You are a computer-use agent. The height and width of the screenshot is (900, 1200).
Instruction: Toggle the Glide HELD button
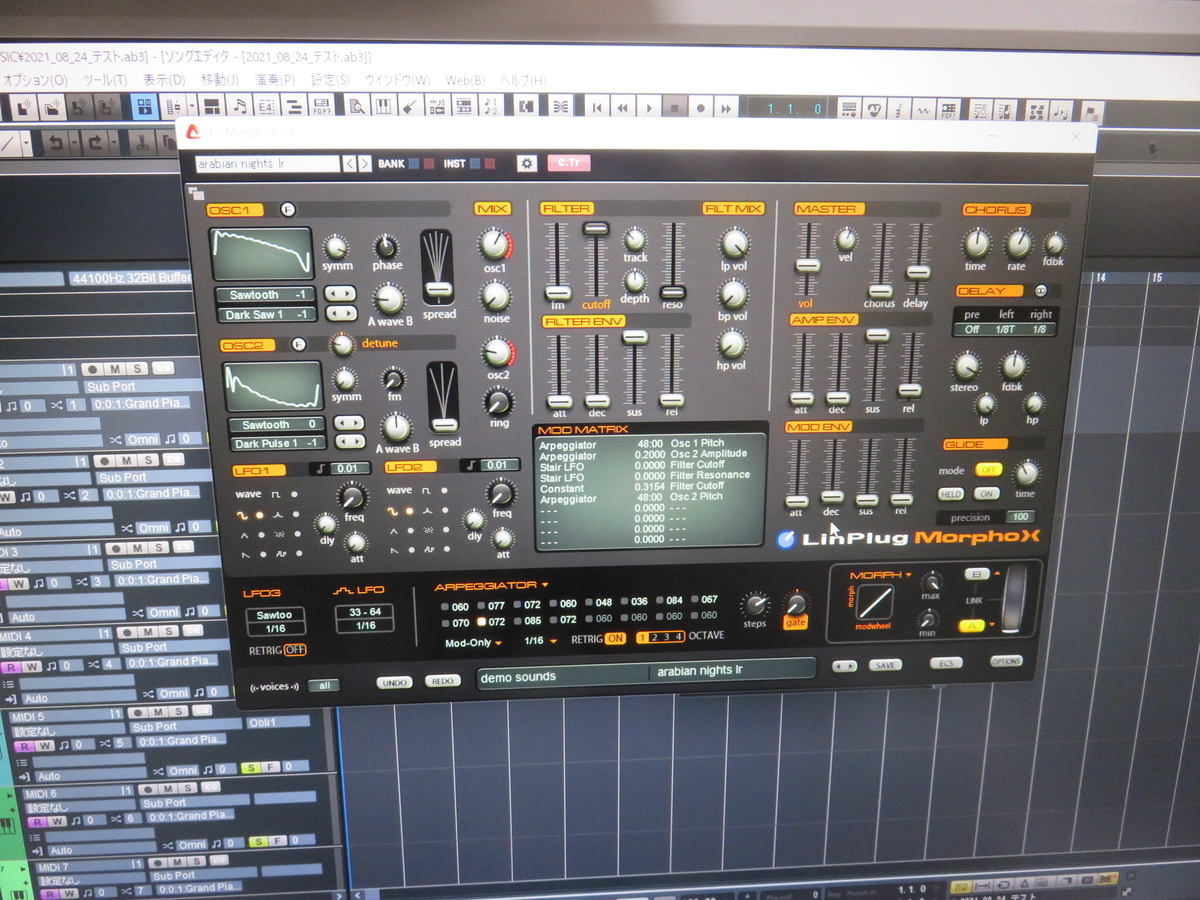point(951,494)
